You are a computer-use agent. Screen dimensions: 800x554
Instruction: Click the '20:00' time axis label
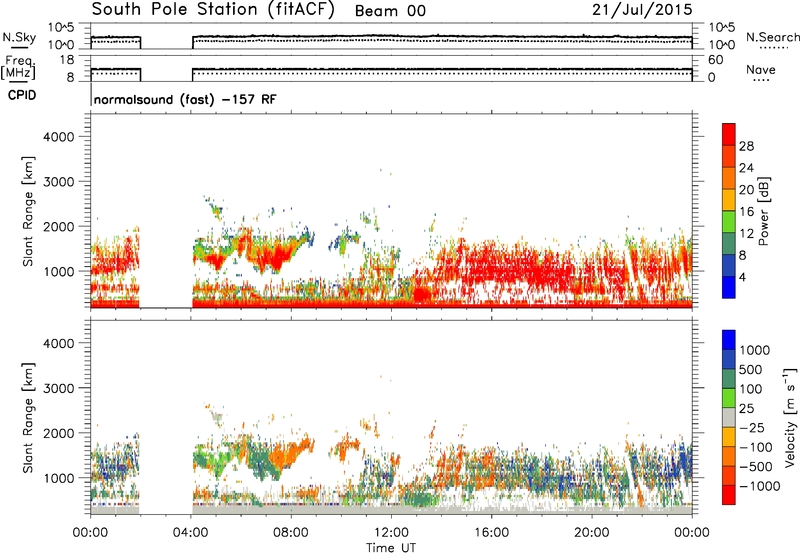pyautogui.click(x=592, y=533)
